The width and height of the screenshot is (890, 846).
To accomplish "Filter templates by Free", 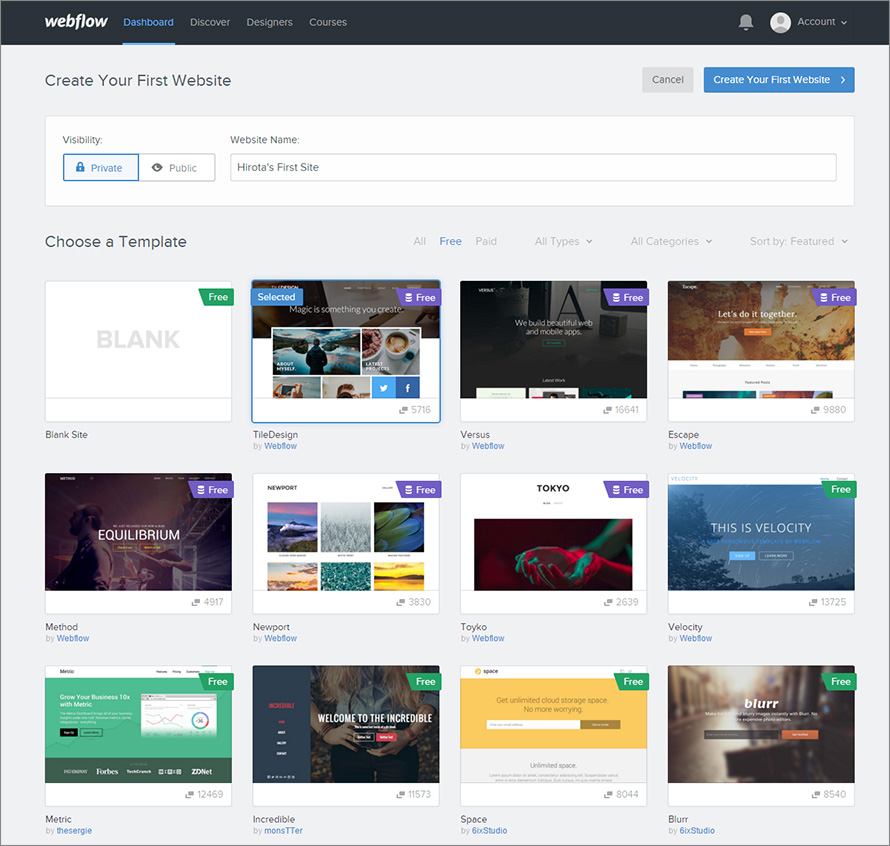I will coord(451,241).
